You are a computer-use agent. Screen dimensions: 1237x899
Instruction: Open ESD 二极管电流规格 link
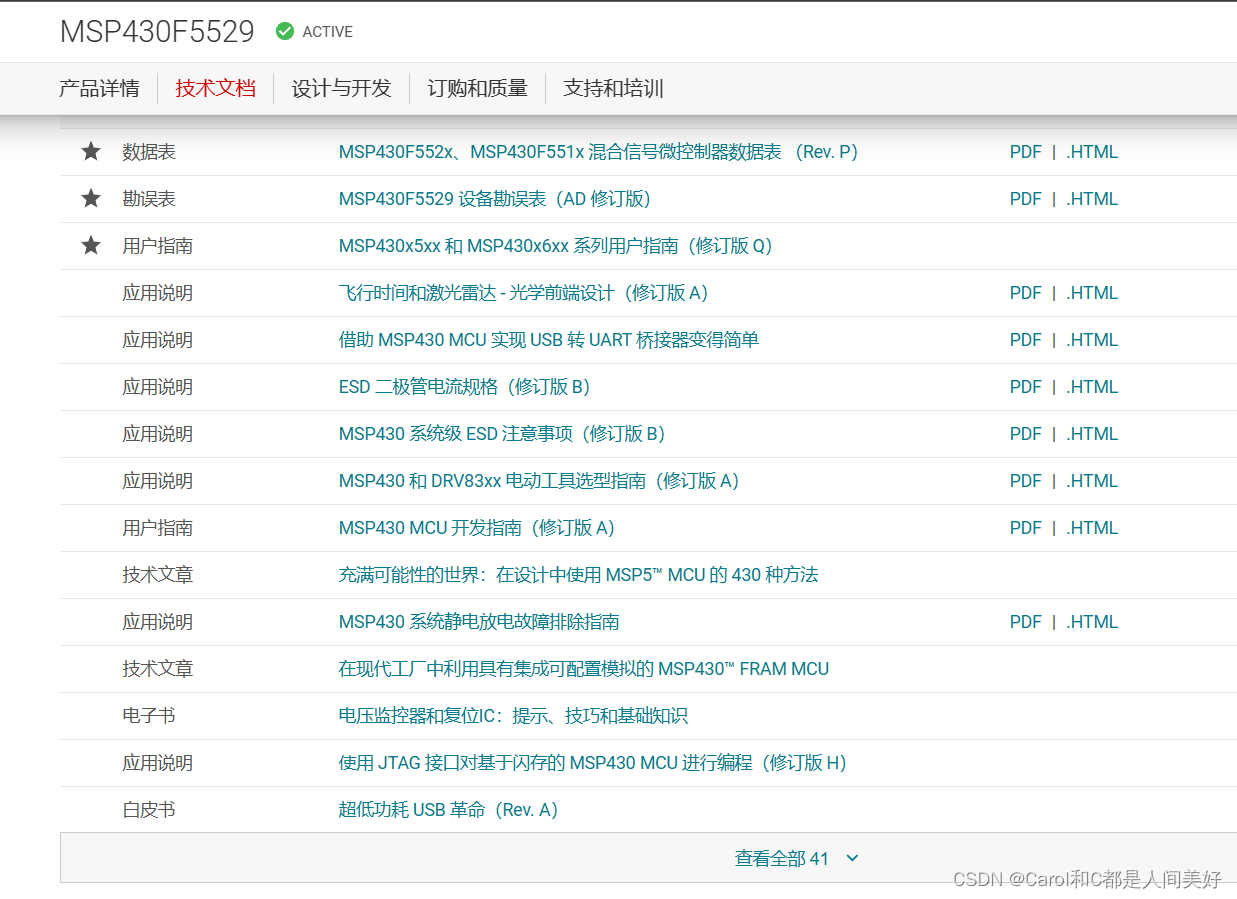coord(465,387)
